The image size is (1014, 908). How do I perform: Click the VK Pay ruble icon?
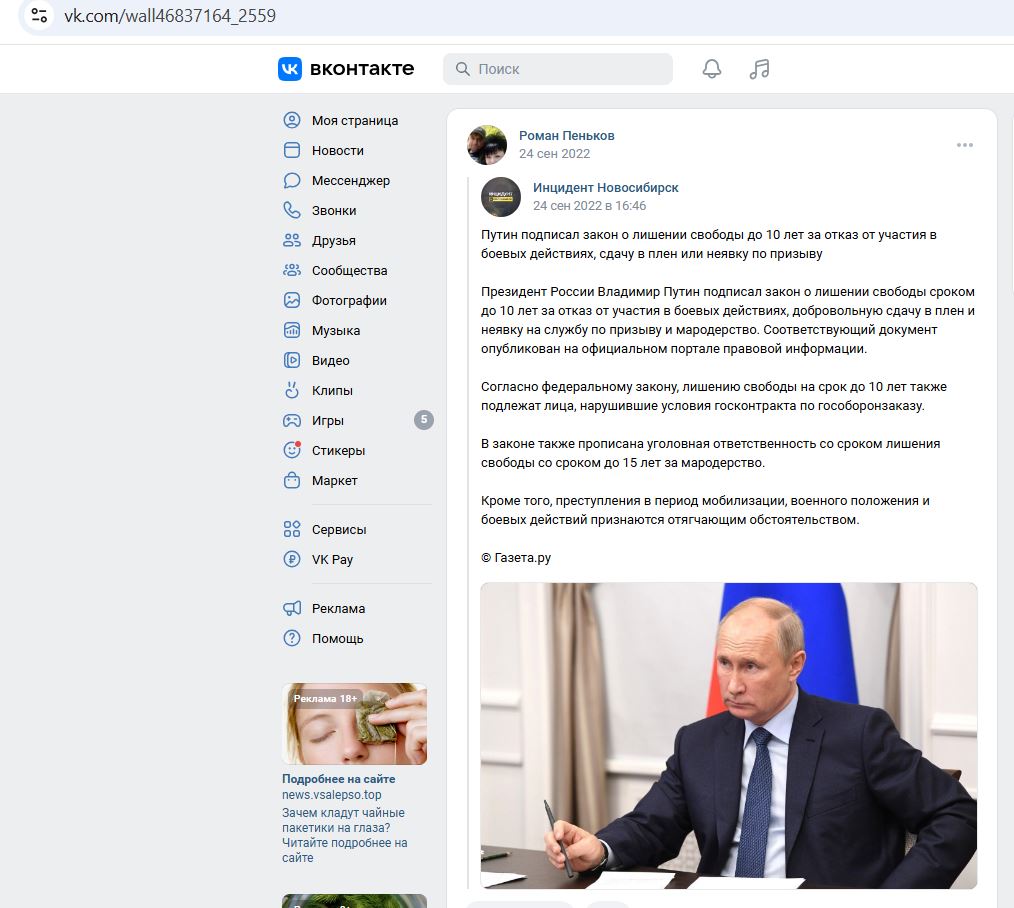pyautogui.click(x=292, y=559)
